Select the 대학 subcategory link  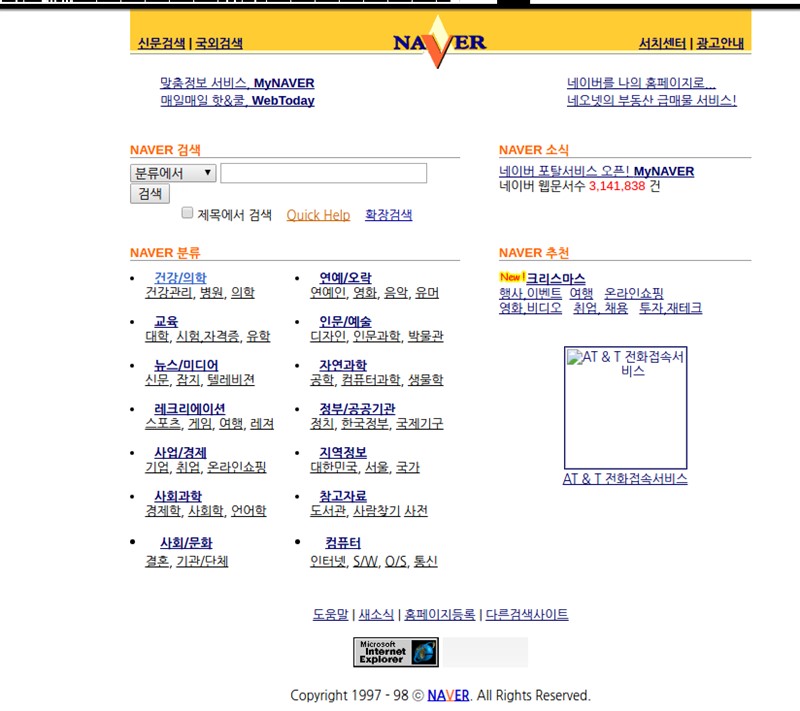point(157,337)
